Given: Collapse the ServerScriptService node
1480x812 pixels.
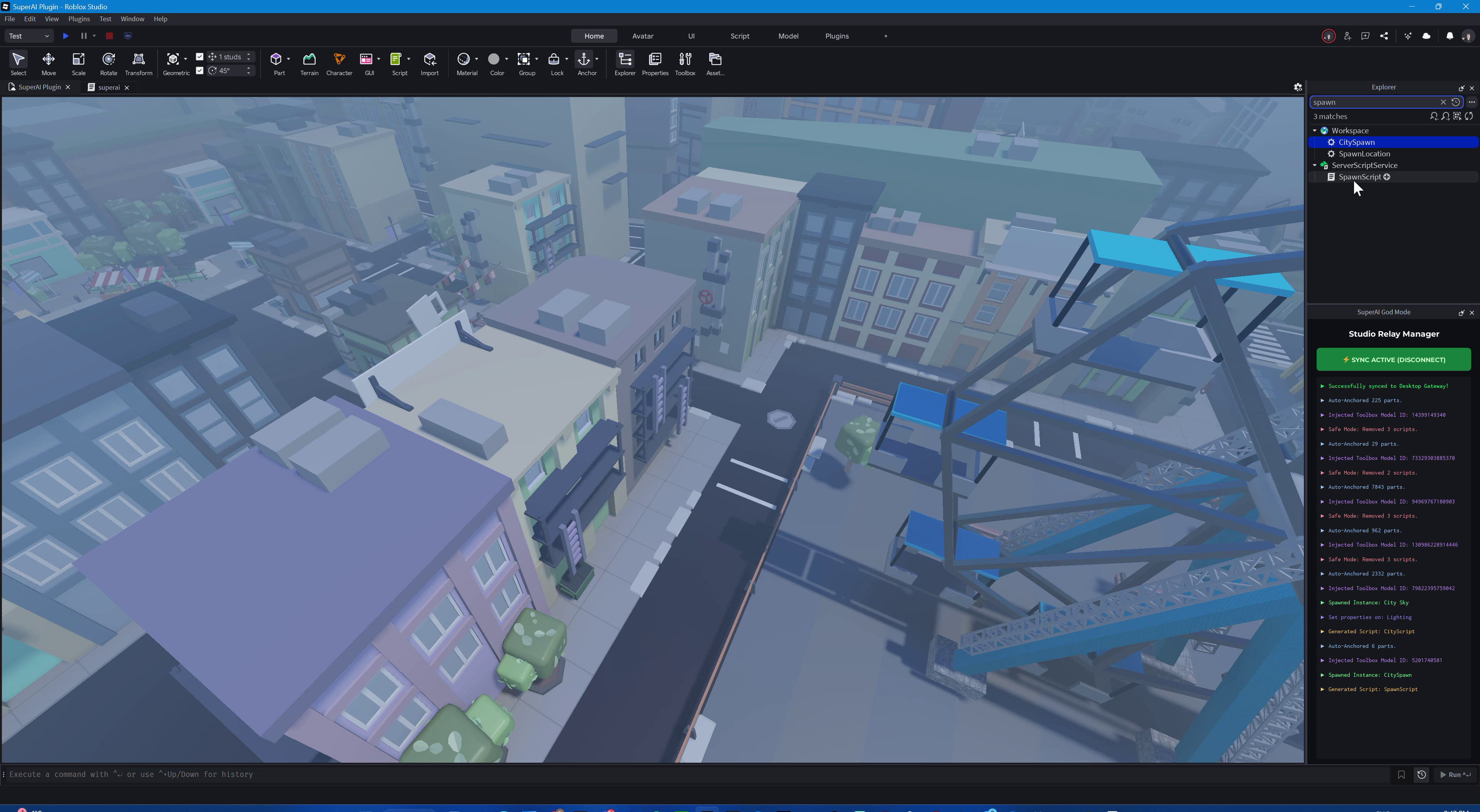Looking at the screenshot, I should [x=1315, y=165].
